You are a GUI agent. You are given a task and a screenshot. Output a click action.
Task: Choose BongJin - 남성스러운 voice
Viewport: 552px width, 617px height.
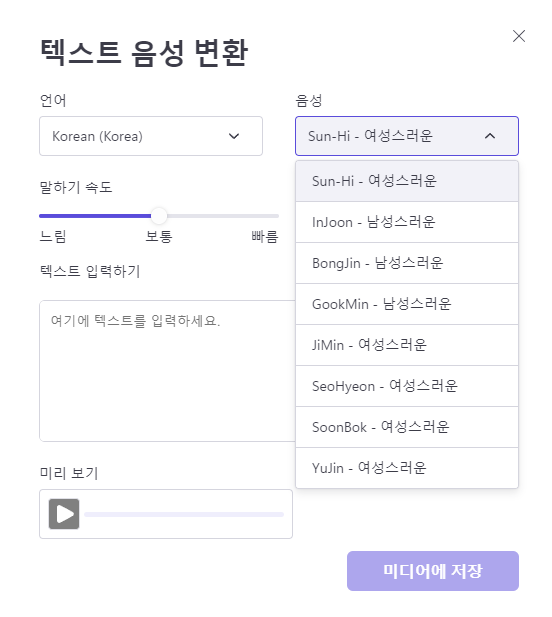(407, 263)
